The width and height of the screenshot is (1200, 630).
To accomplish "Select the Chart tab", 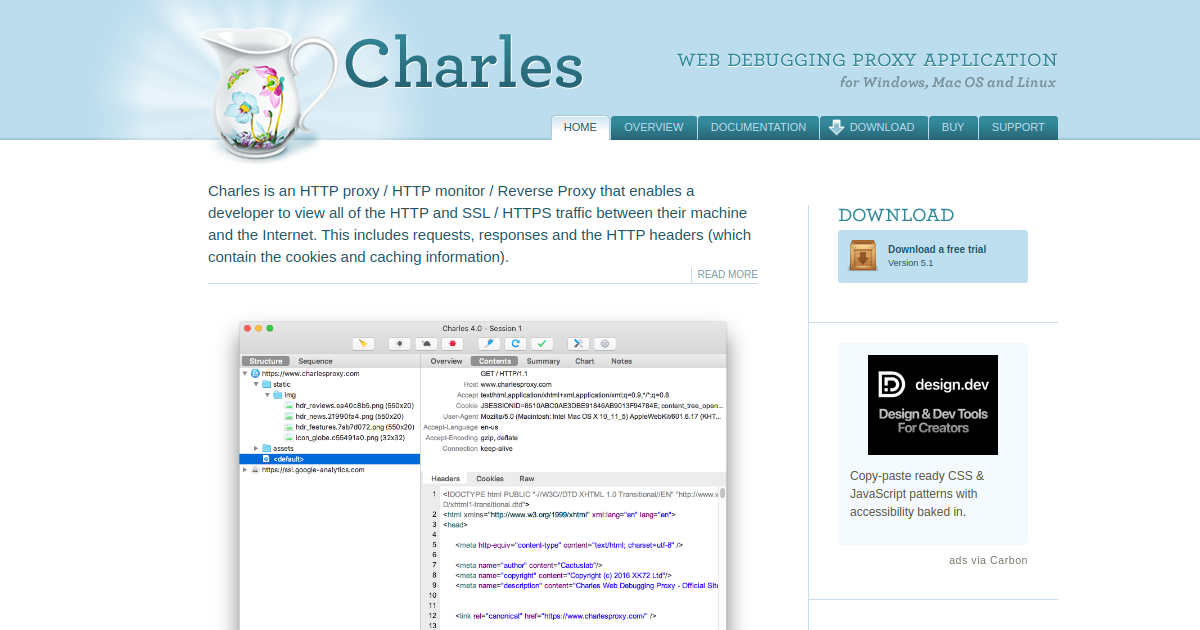I will coord(585,361).
